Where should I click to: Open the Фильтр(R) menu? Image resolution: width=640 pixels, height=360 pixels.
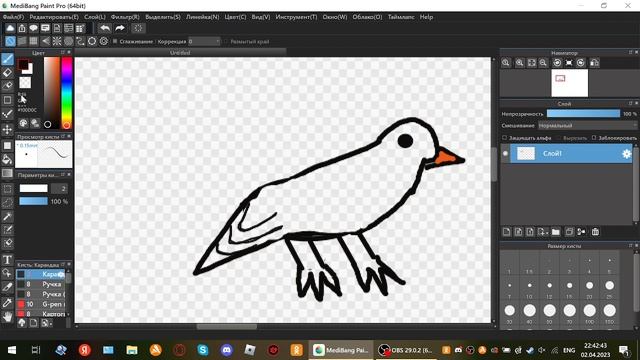click(x=125, y=17)
